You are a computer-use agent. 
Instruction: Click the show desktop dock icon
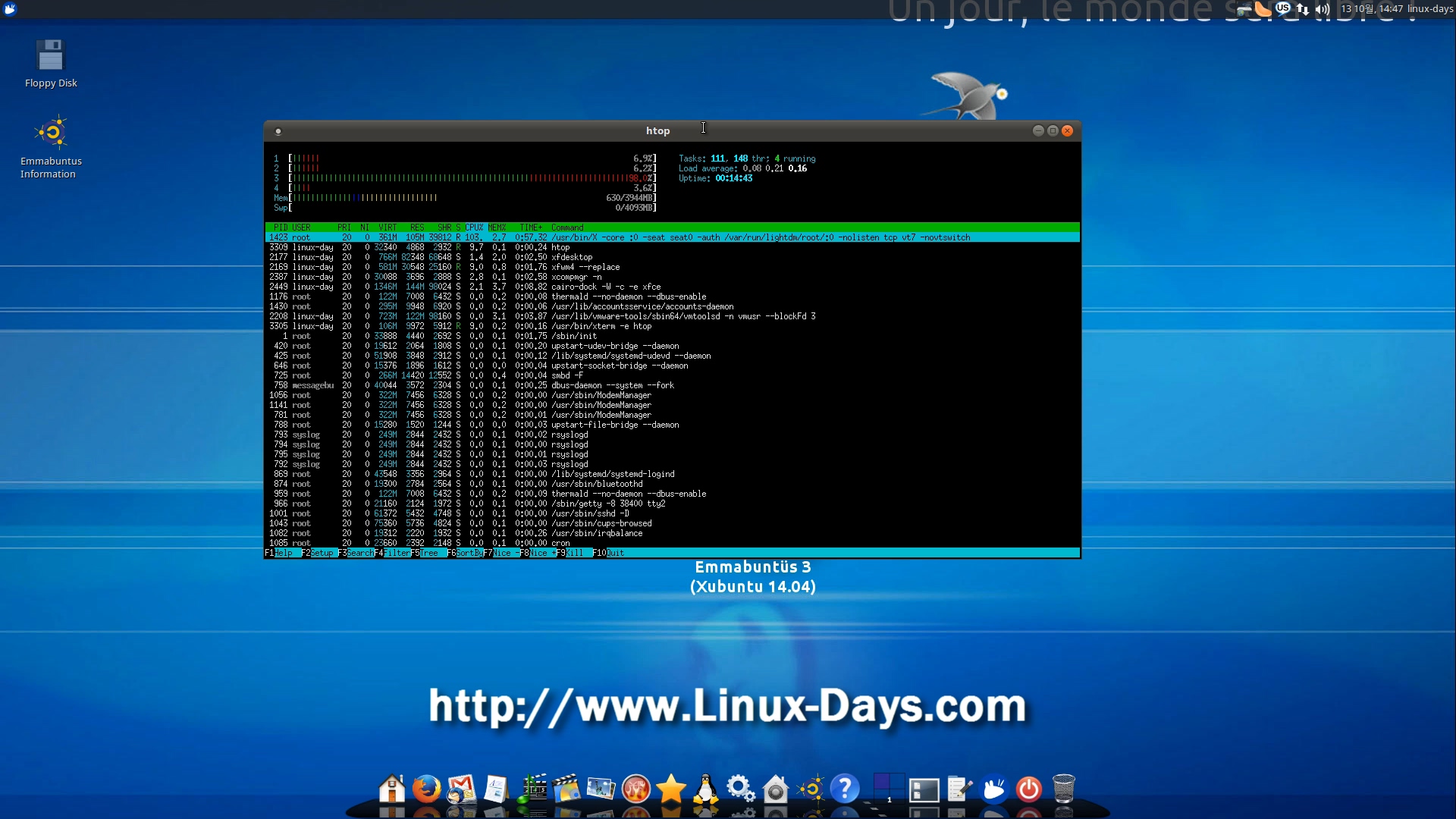[x=924, y=789]
